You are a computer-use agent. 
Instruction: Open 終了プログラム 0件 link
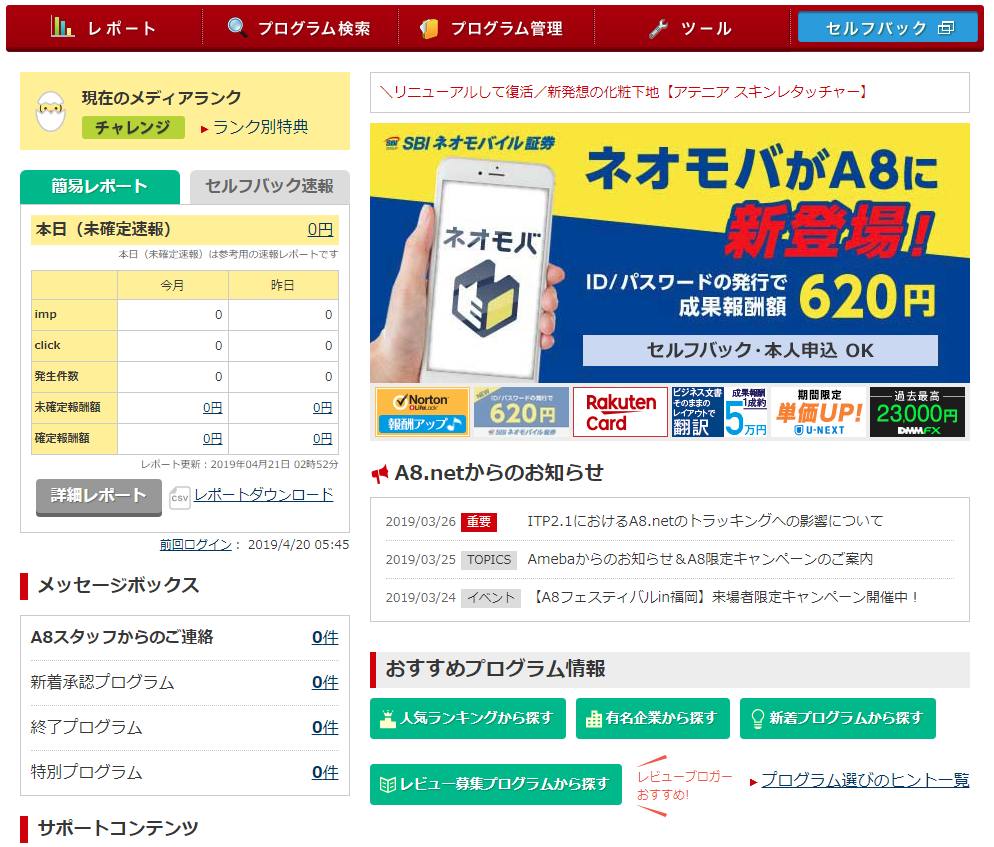[325, 728]
